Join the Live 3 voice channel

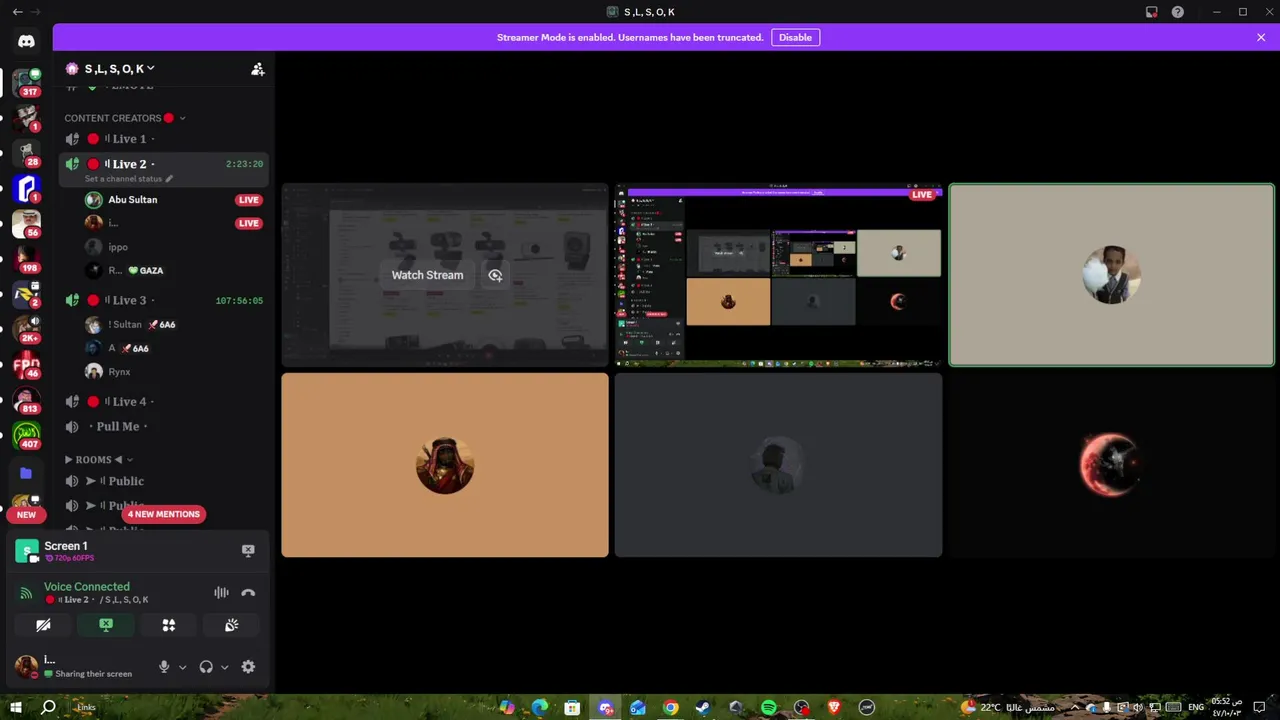pos(163,300)
